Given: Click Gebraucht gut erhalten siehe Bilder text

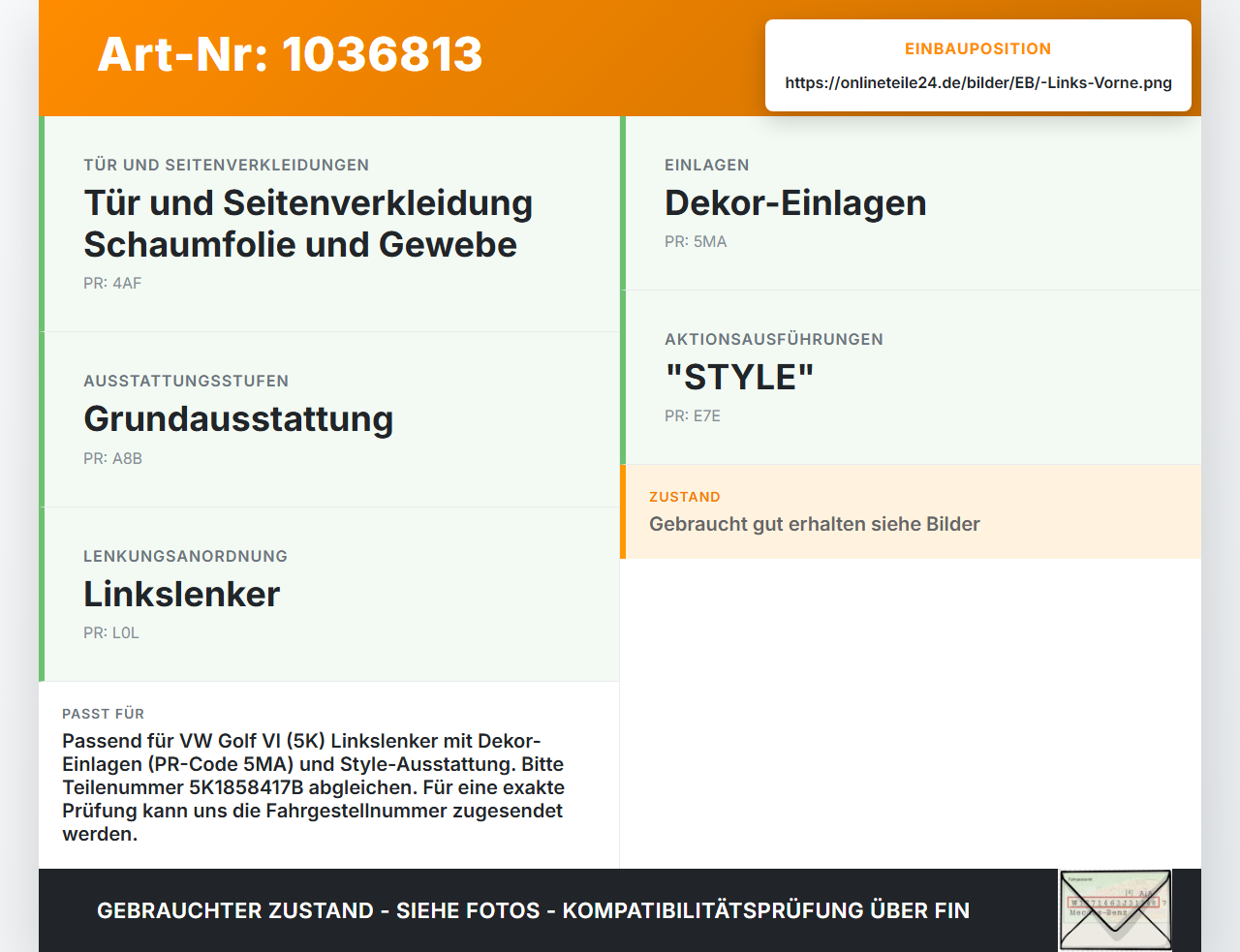Looking at the screenshot, I should 815,524.
